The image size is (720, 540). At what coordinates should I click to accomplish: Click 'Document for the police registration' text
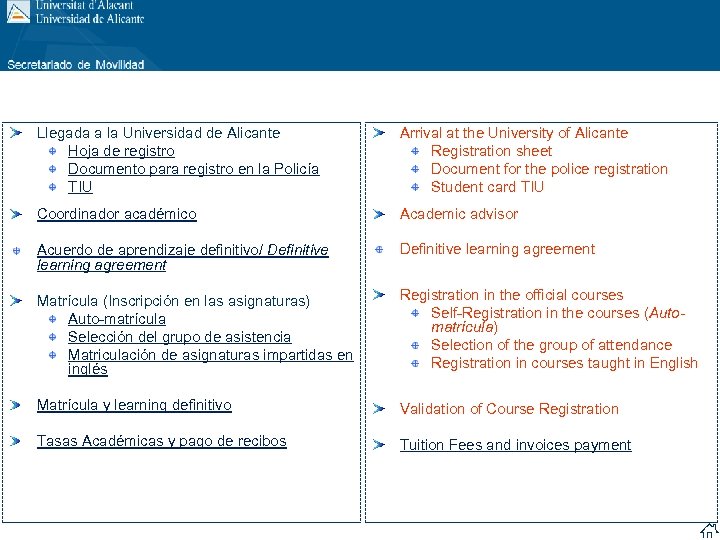549,169
